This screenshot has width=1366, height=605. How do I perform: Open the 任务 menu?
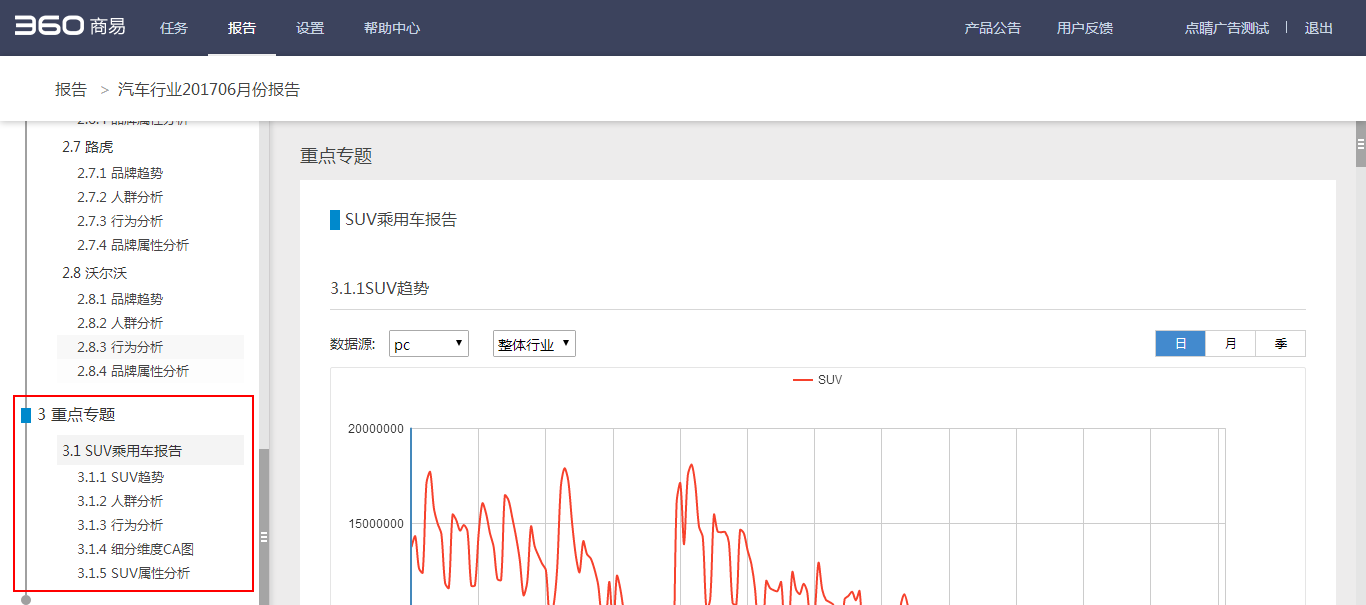pyautogui.click(x=174, y=28)
